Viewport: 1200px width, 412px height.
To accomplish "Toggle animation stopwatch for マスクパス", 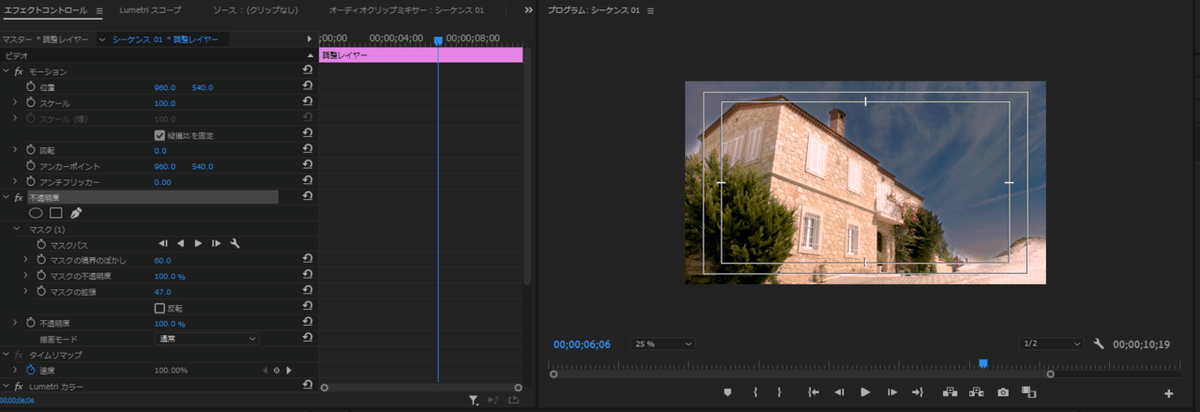I will [x=41, y=244].
